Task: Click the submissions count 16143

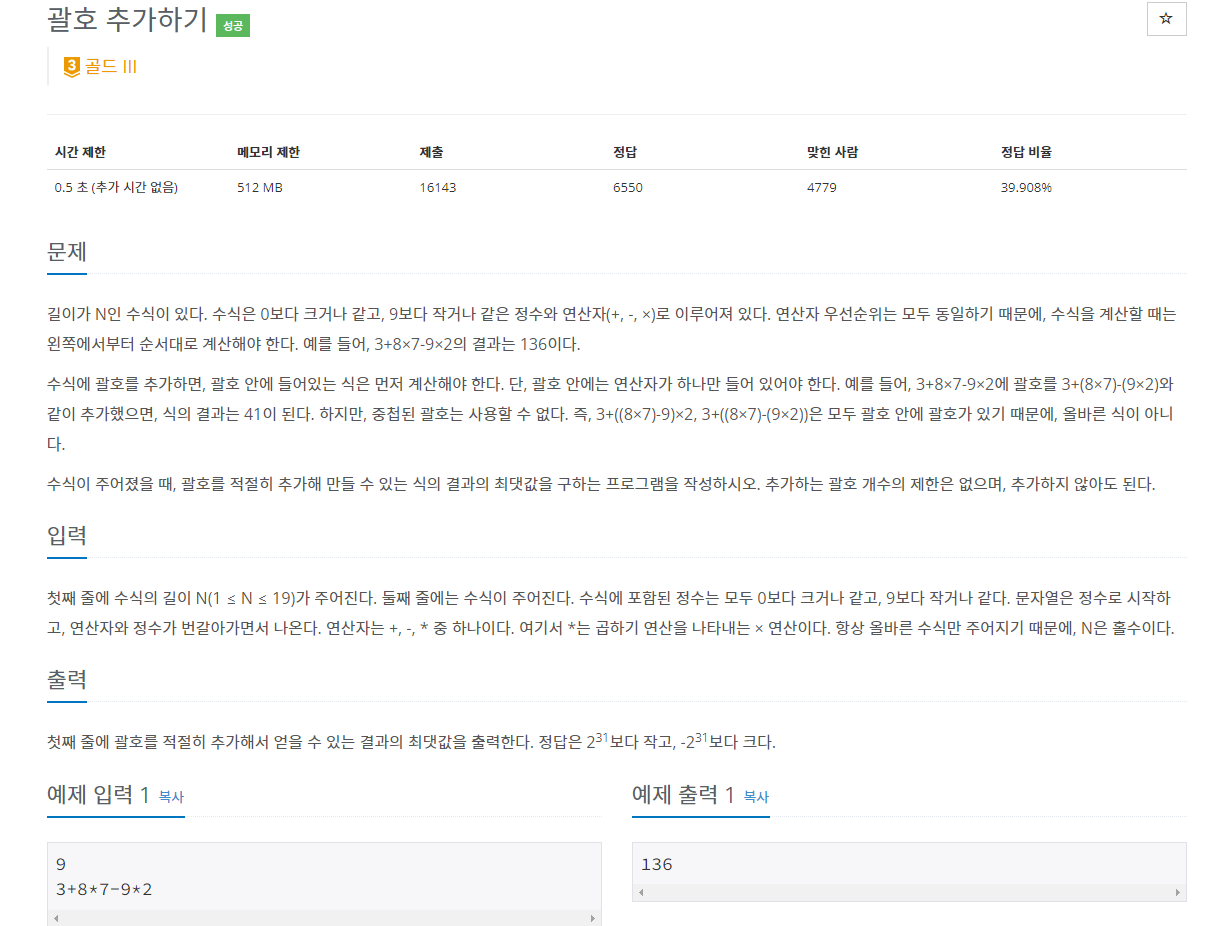Action: (x=438, y=187)
